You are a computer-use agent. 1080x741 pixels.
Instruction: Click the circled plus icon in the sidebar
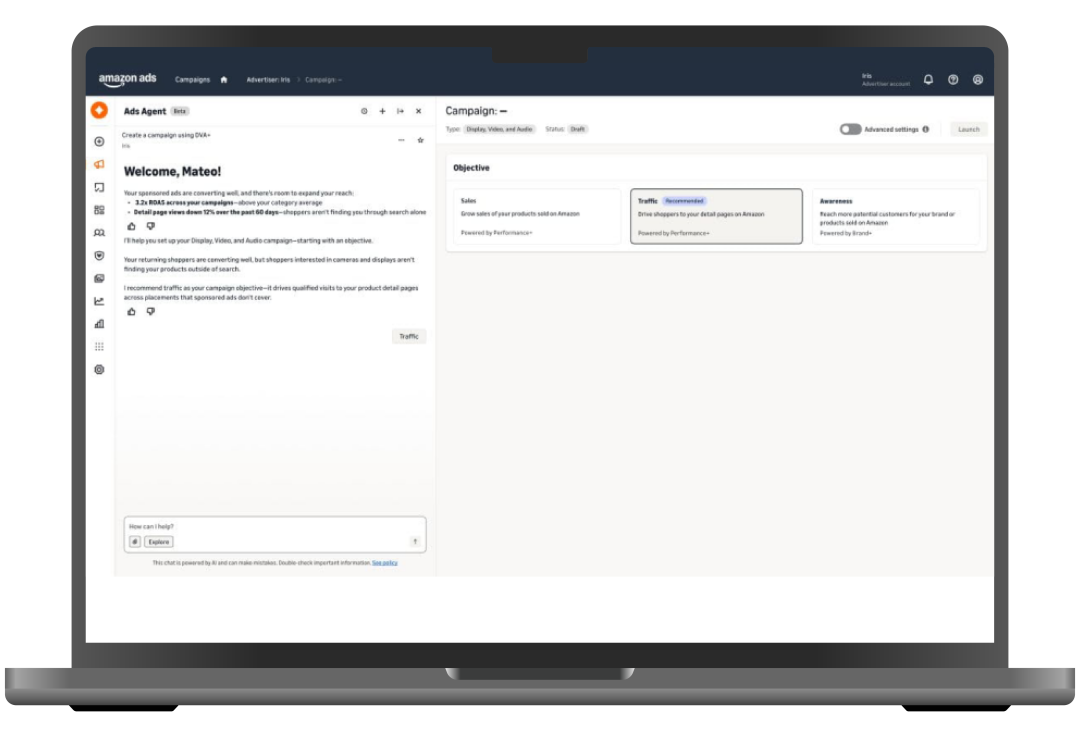click(99, 141)
